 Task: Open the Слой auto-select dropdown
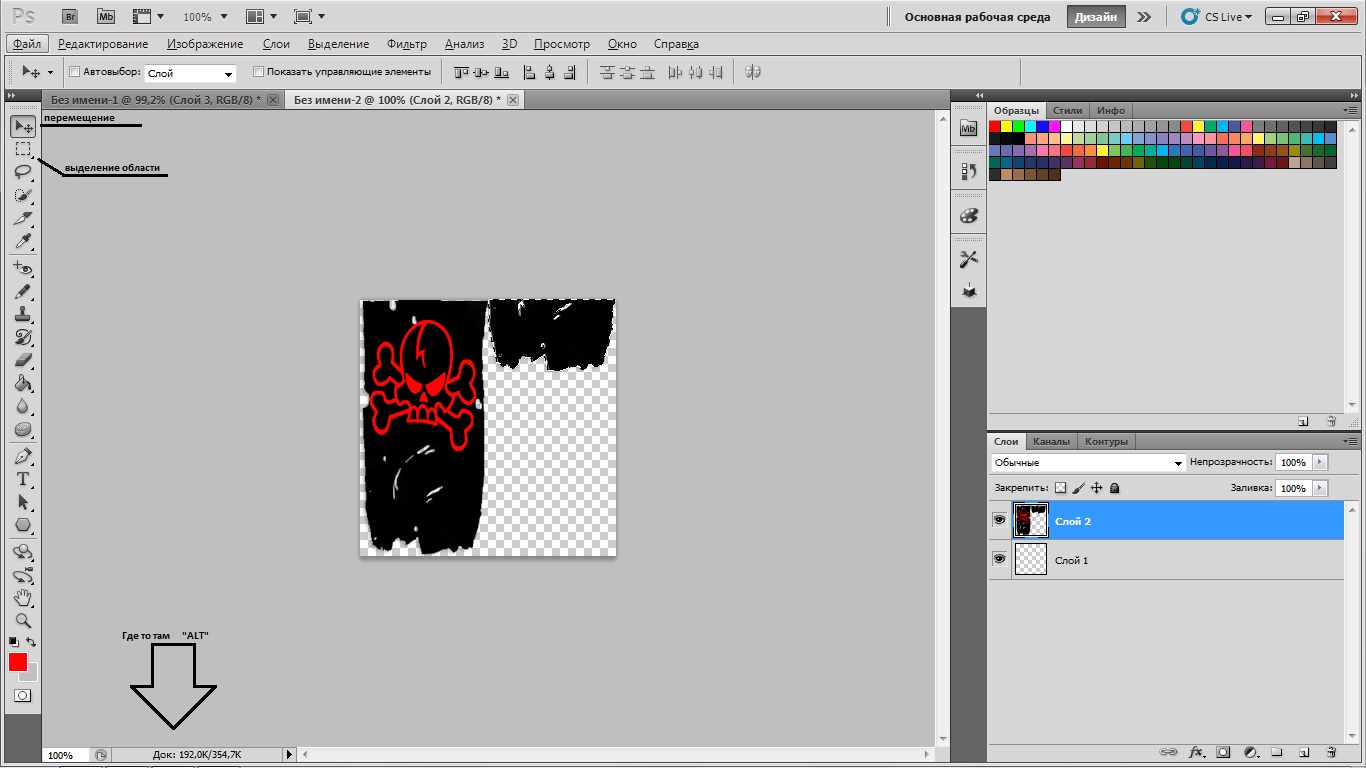click(x=190, y=73)
